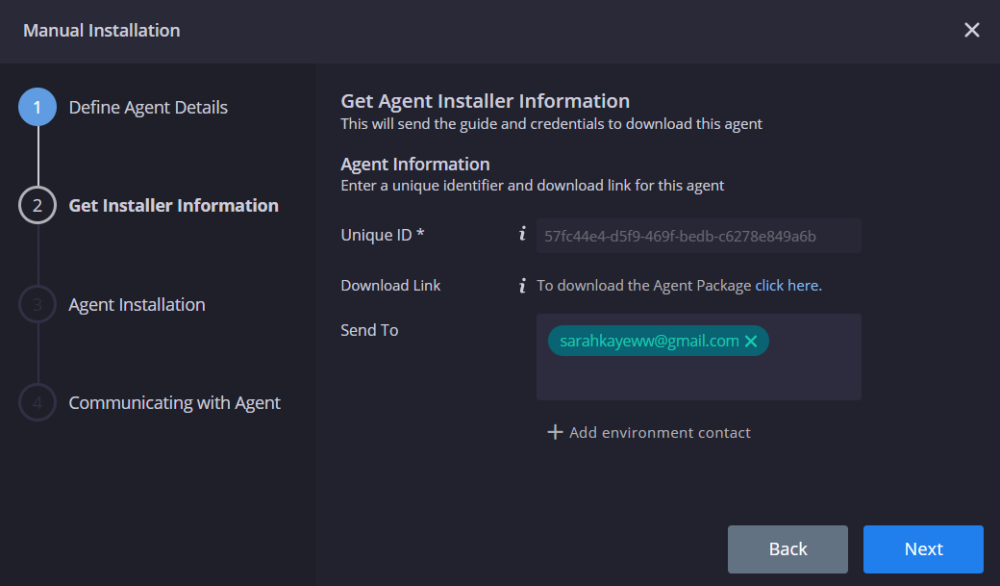Open the Agent Installation step

click(x=136, y=303)
